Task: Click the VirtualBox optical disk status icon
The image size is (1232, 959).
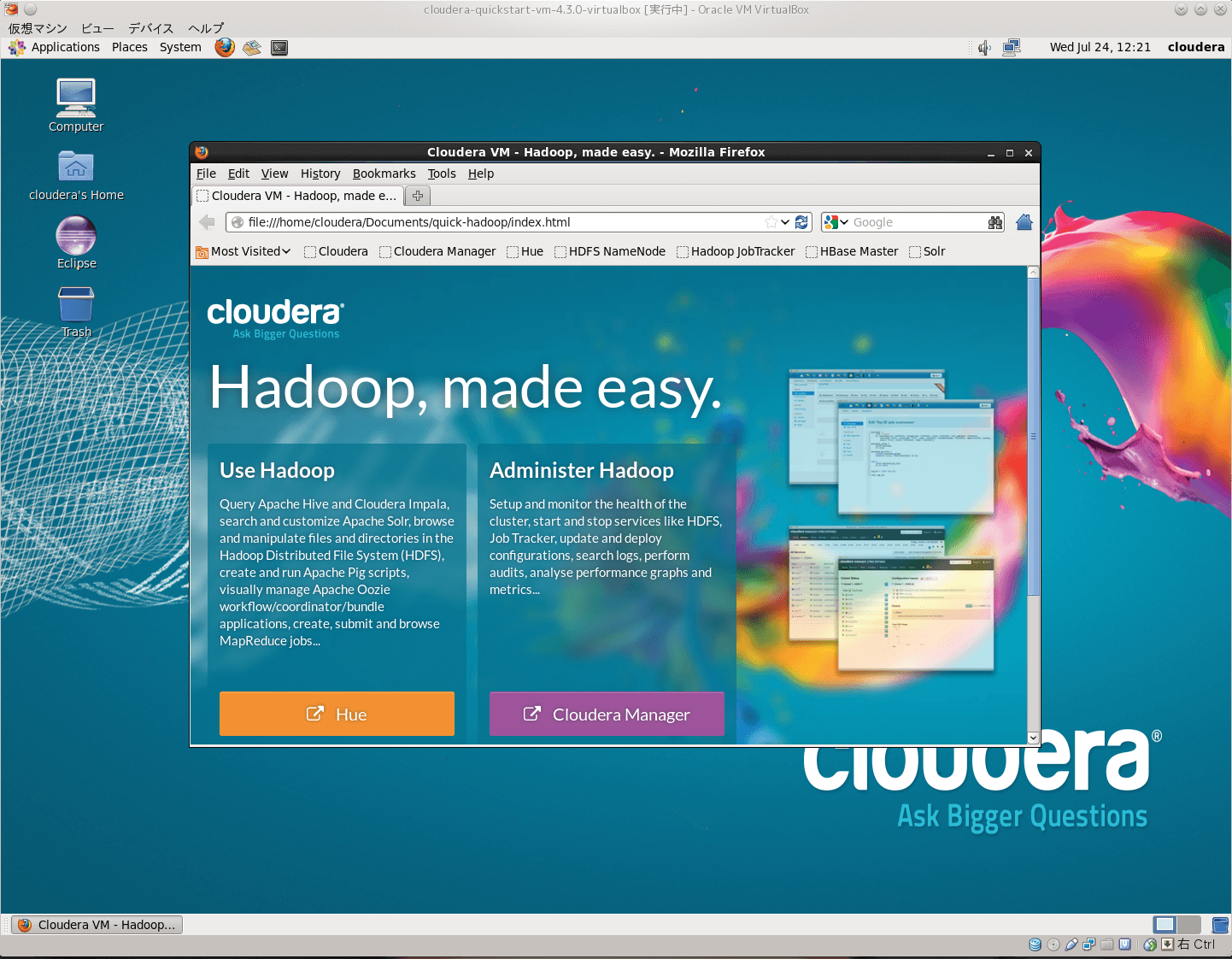Action: [x=1053, y=944]
